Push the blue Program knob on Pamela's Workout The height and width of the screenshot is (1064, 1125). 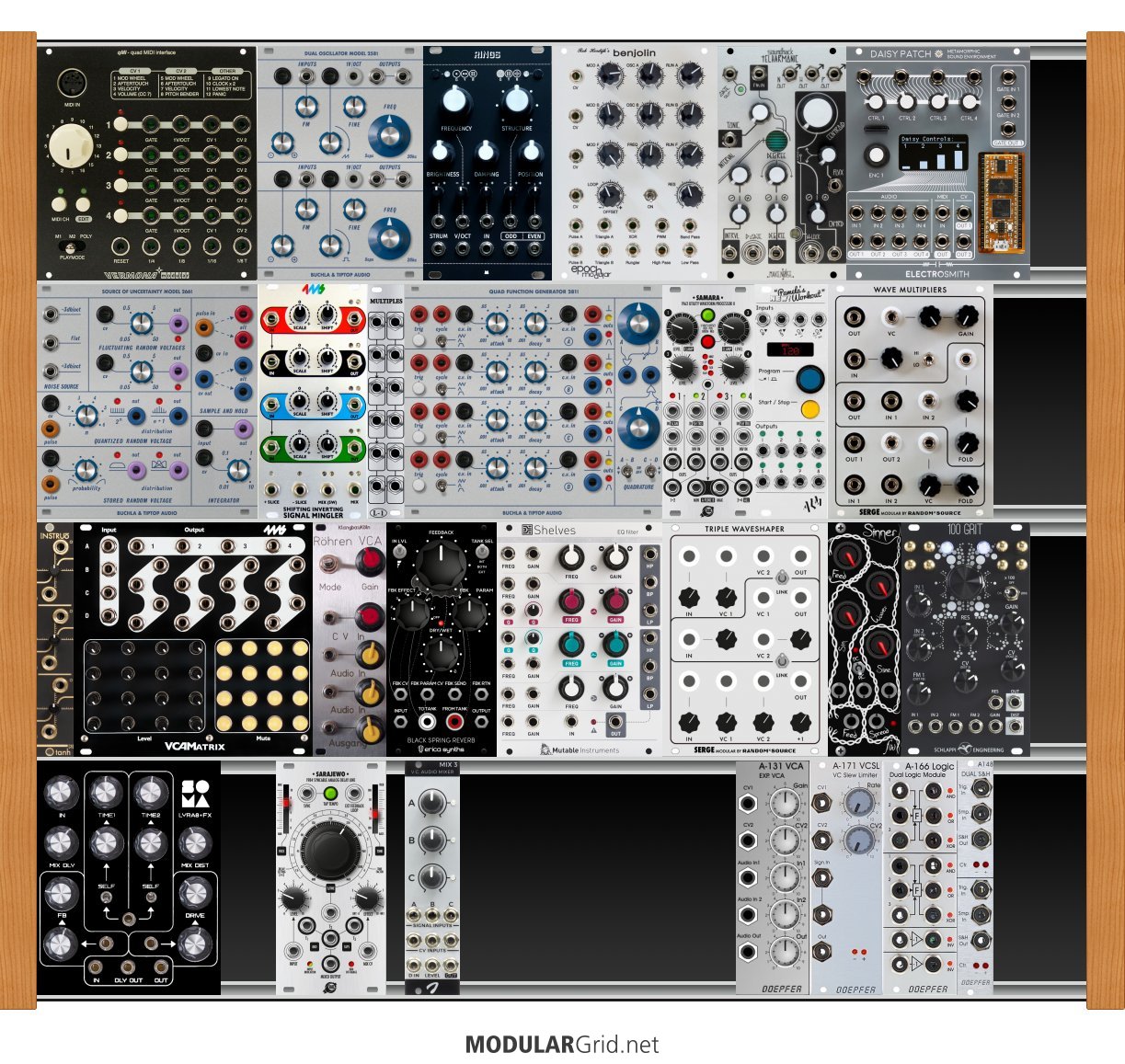pos(809,379)
